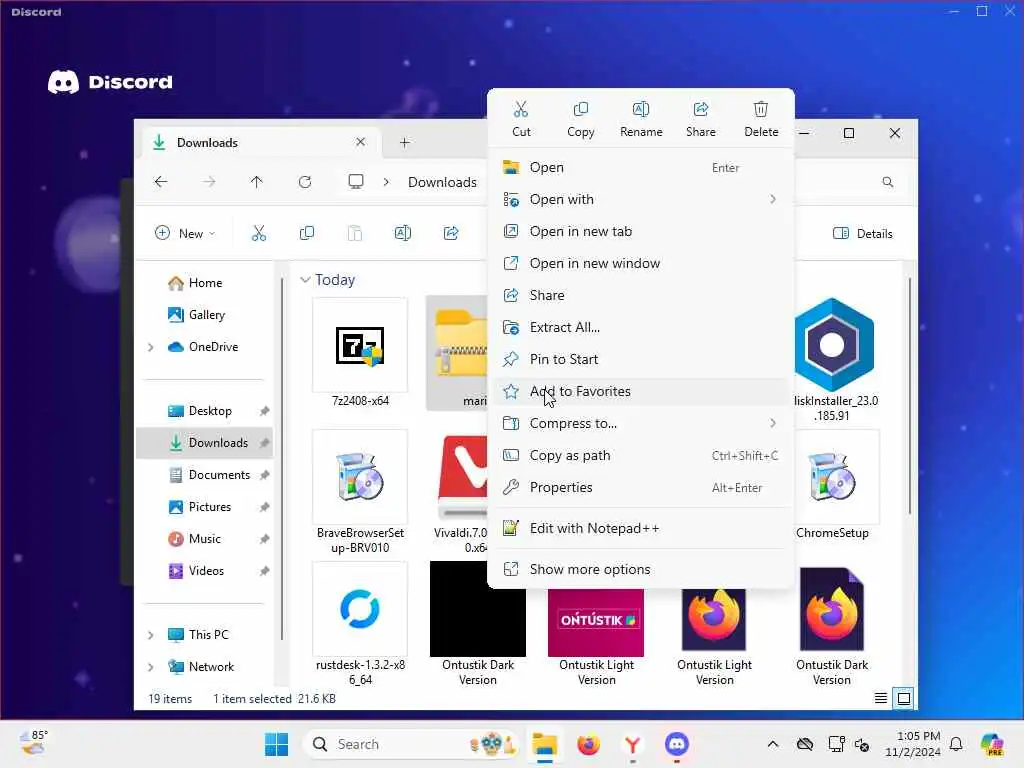Select BraveBrowserSetup-BRV010 file
Screen dimensions: 1024x768
(360, 492)
